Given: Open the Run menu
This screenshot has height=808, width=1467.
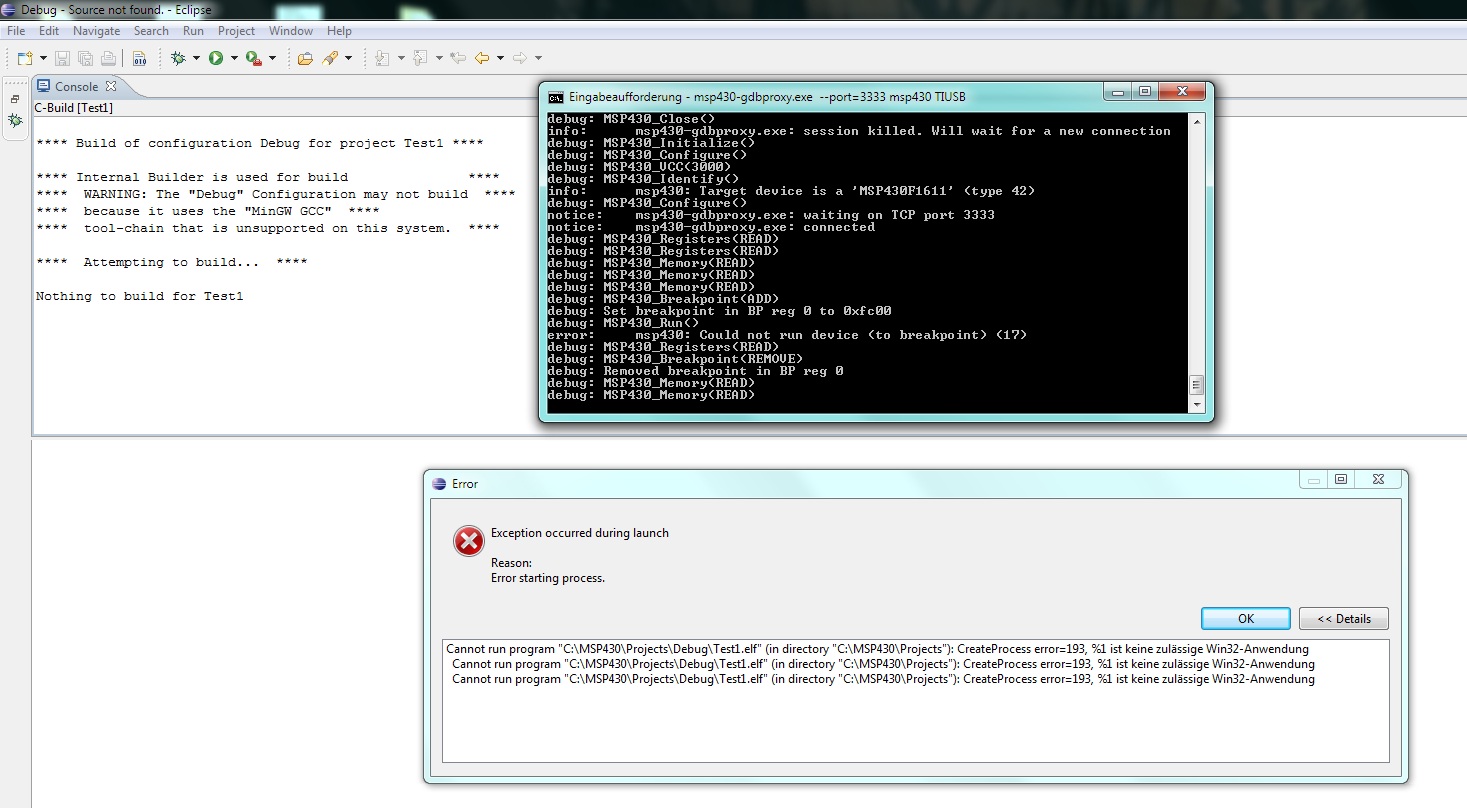Looking at the screenshot, I should click(193, 31).
